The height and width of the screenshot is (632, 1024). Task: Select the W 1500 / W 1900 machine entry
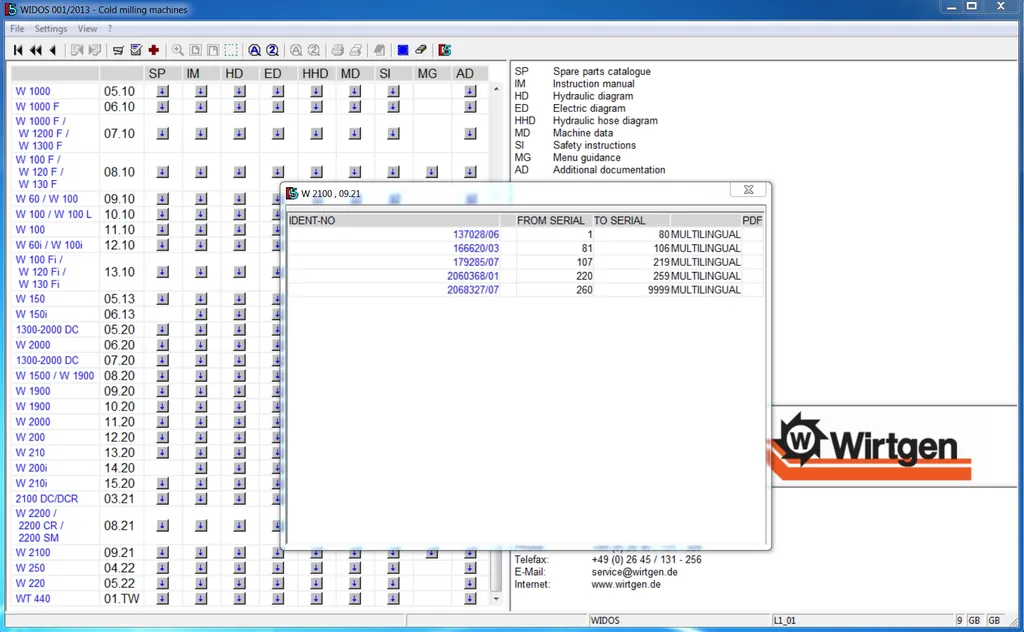click(x=55, y=376)
